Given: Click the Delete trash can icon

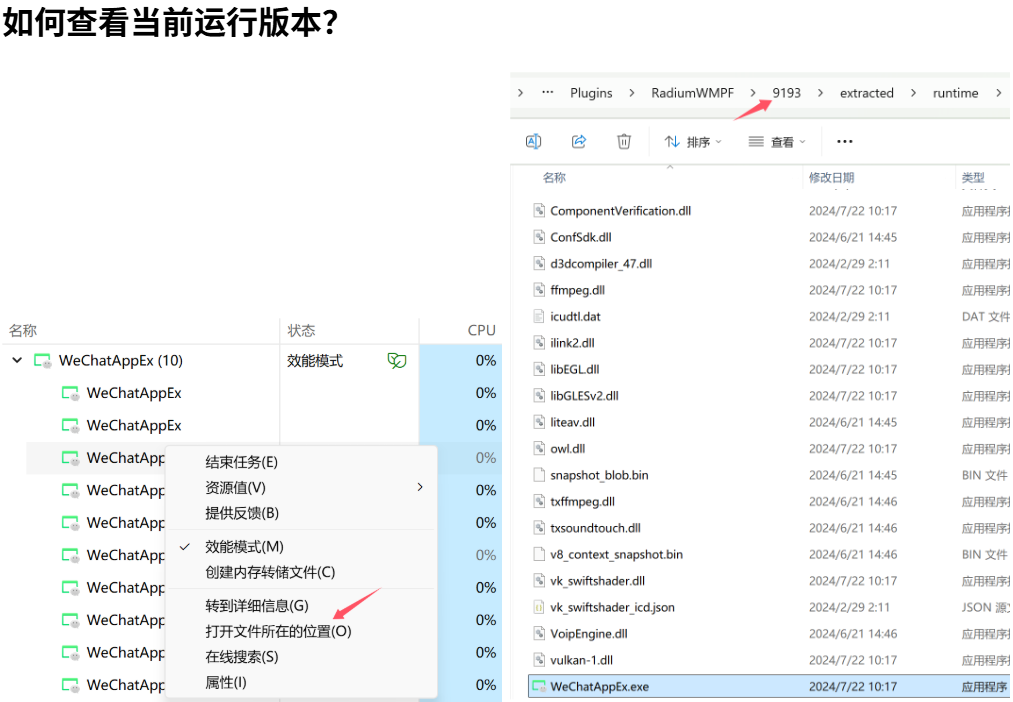Looking at the screenshot, I should [624, 142].
